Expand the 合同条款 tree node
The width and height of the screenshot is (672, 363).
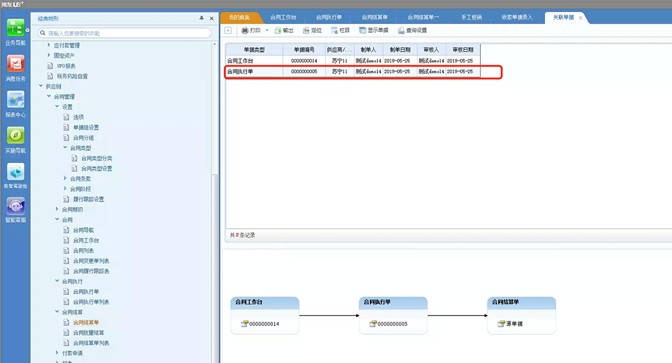click(65, 179)
